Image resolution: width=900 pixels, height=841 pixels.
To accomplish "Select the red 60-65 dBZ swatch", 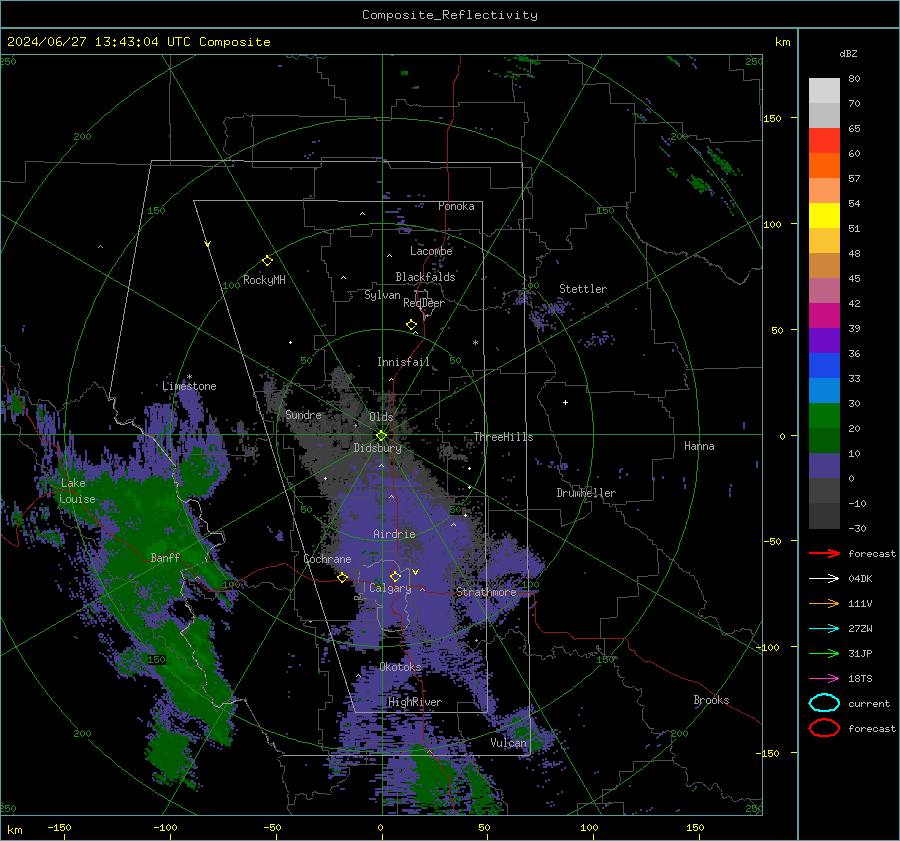I will [x=824, y=141].
